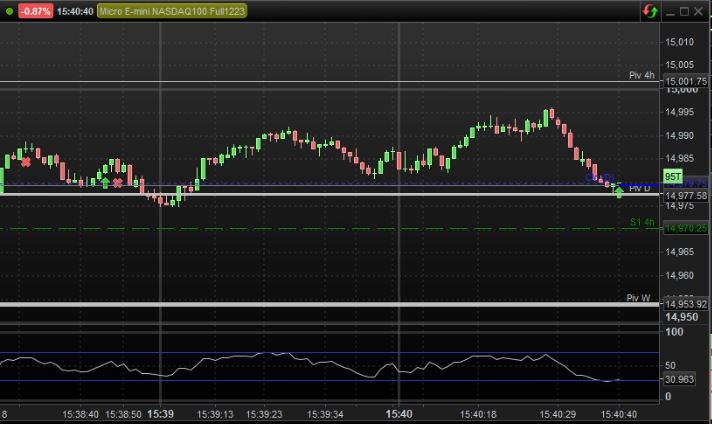Click the 15:39:34 time axis label
This screenshot has height=424, width=712.
point(325,414)
